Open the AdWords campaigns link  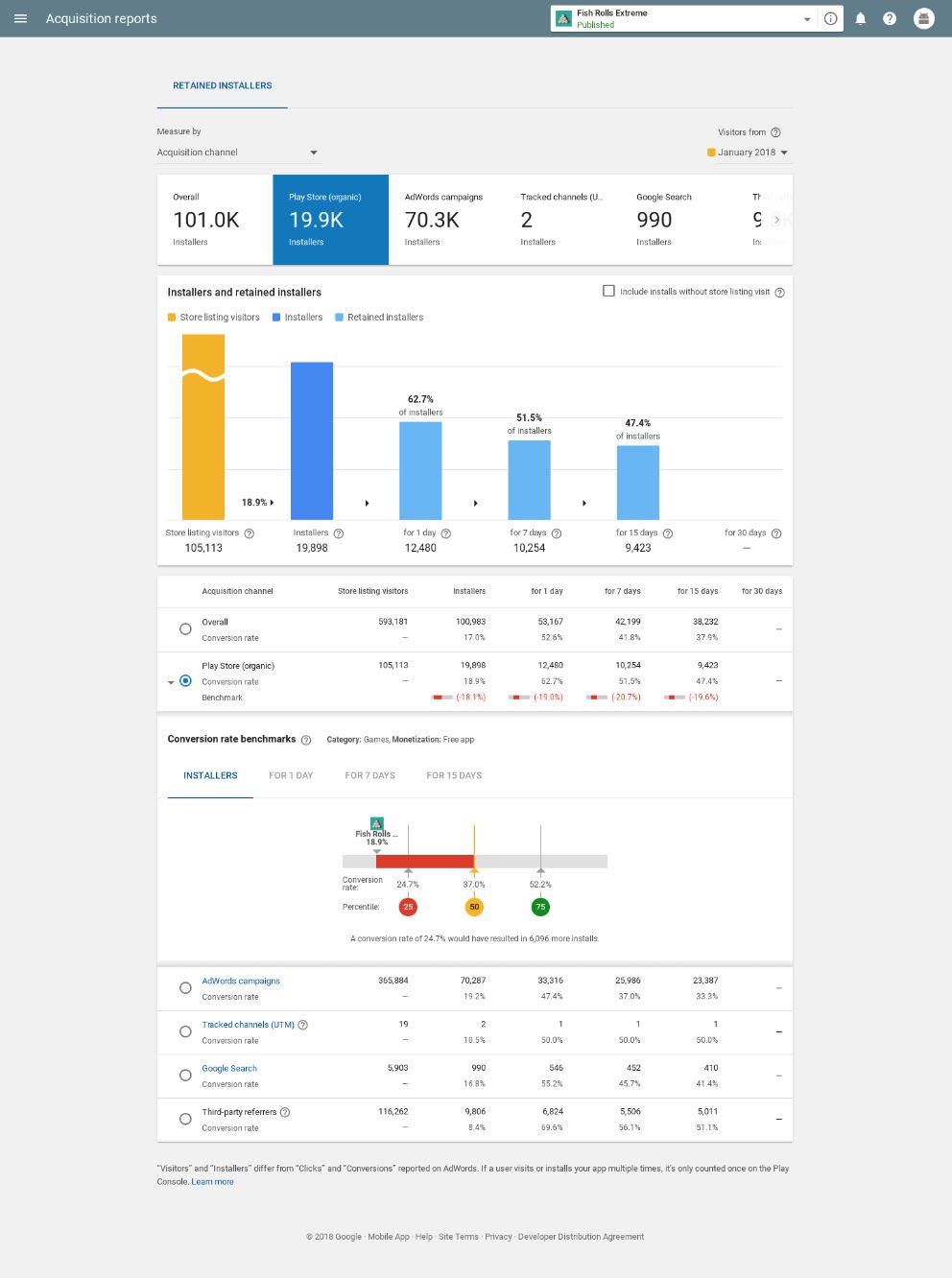click(241, 982)
